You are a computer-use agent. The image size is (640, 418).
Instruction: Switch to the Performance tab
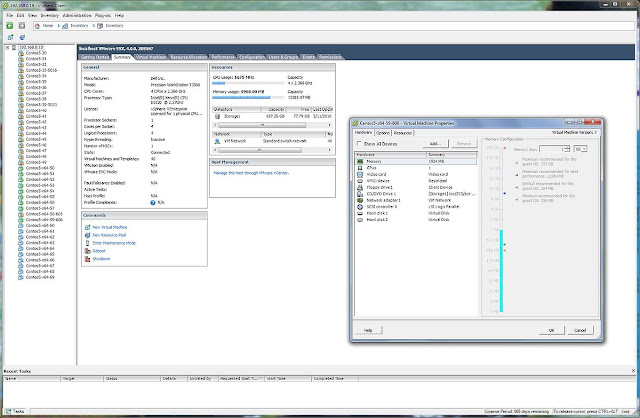(x=223, y=57)
